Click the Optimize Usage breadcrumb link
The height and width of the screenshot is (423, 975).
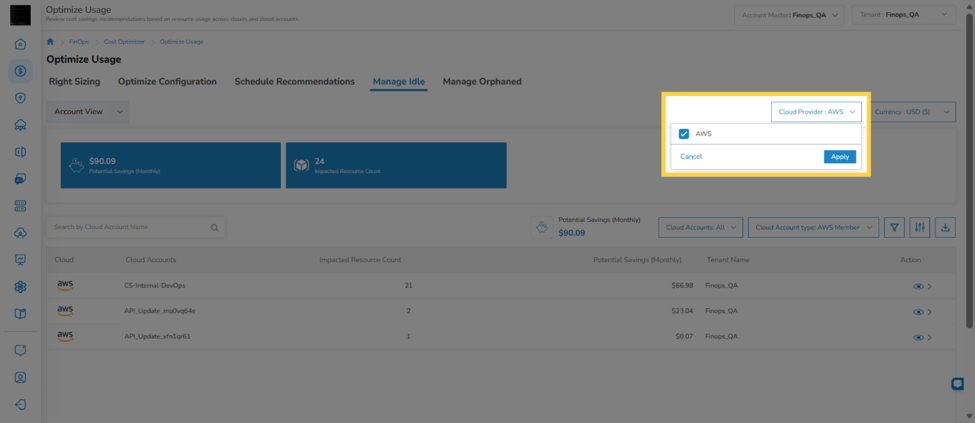[x=182, y=42]
